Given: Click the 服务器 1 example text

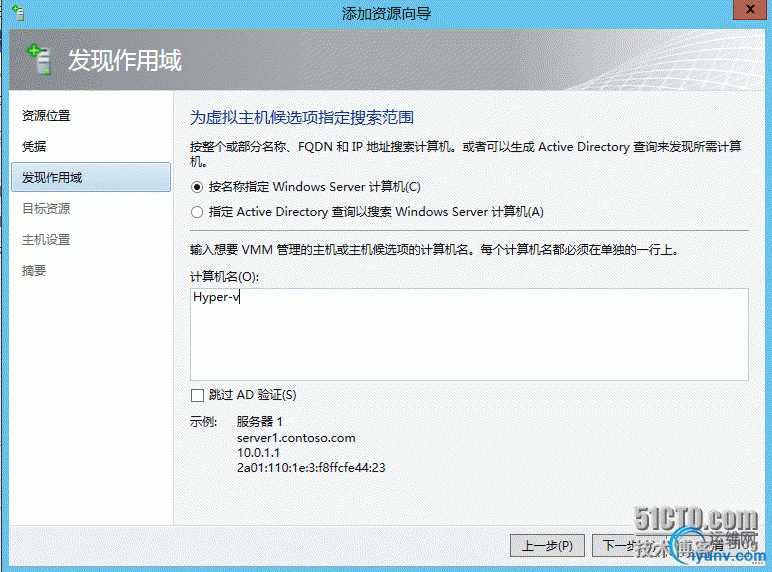Looking at the screenshot, I should (259, 421).
